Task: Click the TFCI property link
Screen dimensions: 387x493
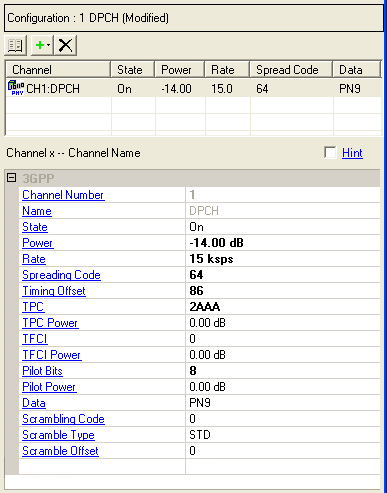Action: 35,339
